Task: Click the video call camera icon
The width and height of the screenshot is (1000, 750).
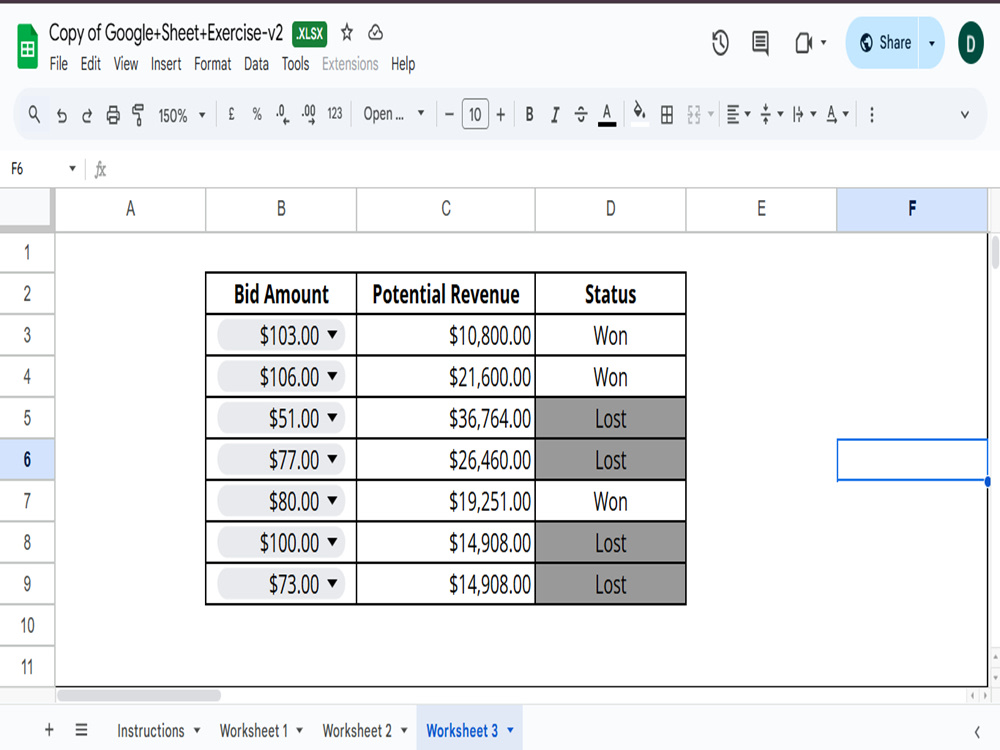Action: coord(803,43)
